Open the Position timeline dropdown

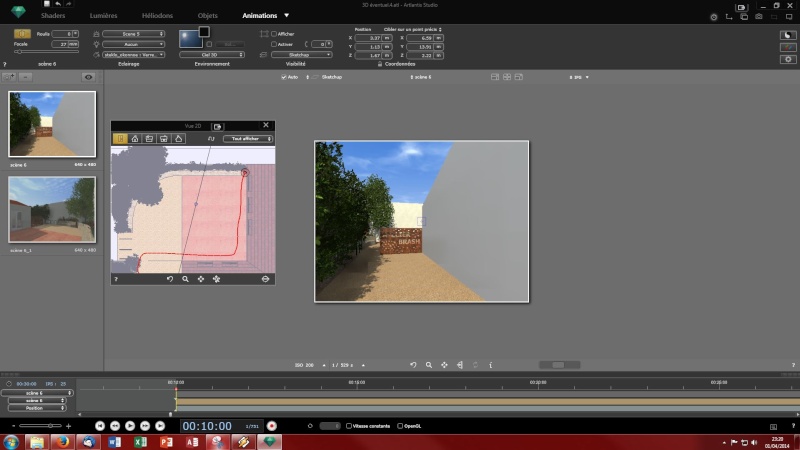coord(37,408)
